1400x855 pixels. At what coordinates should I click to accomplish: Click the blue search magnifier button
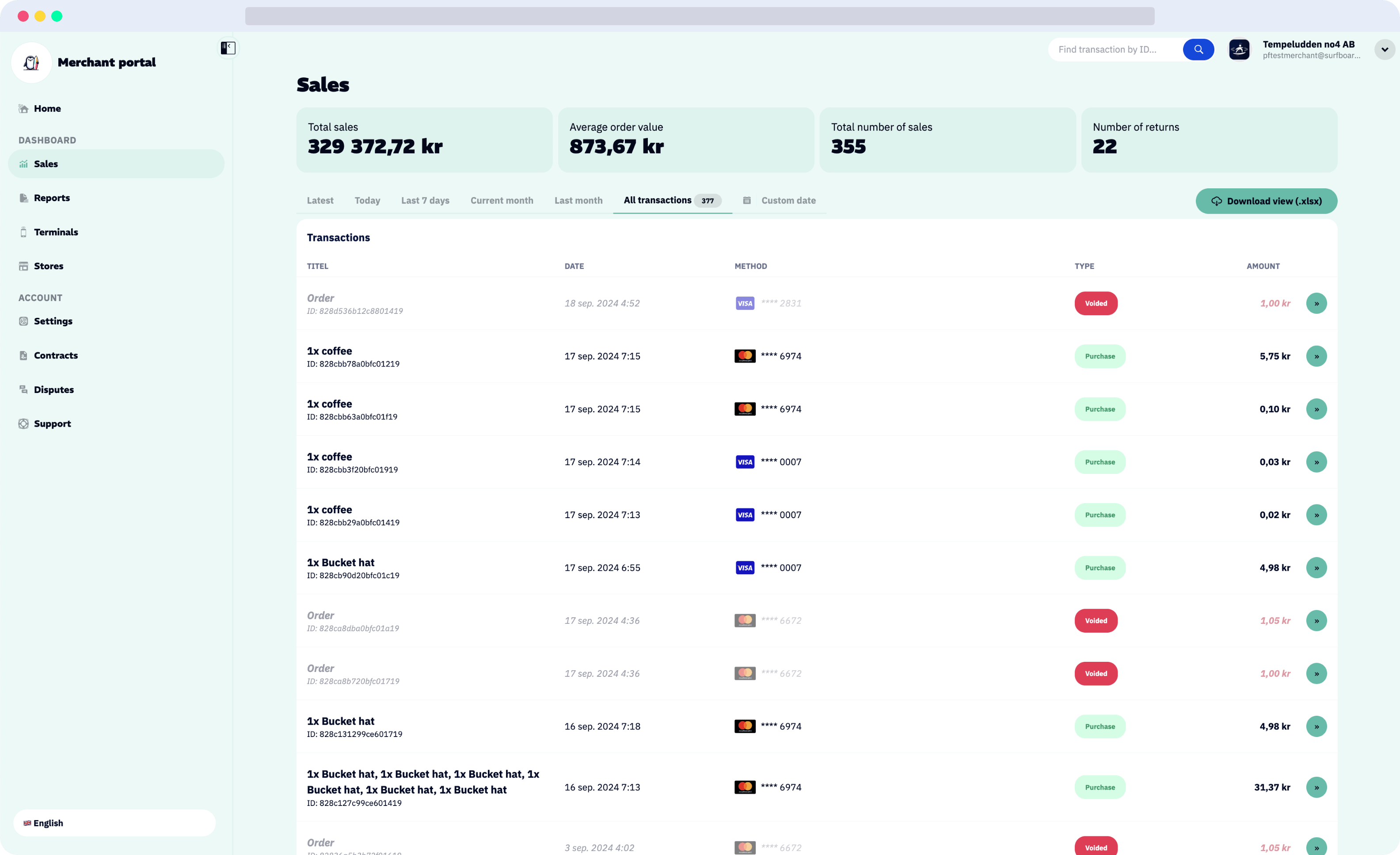click(x=1198, y=50)
